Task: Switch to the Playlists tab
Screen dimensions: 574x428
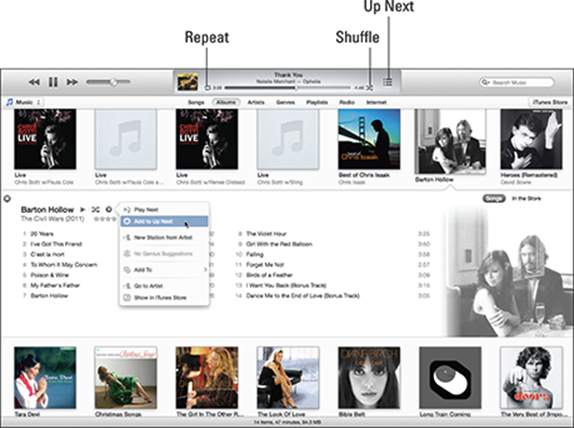Action: pyautogui.click(x=317, y=103)
